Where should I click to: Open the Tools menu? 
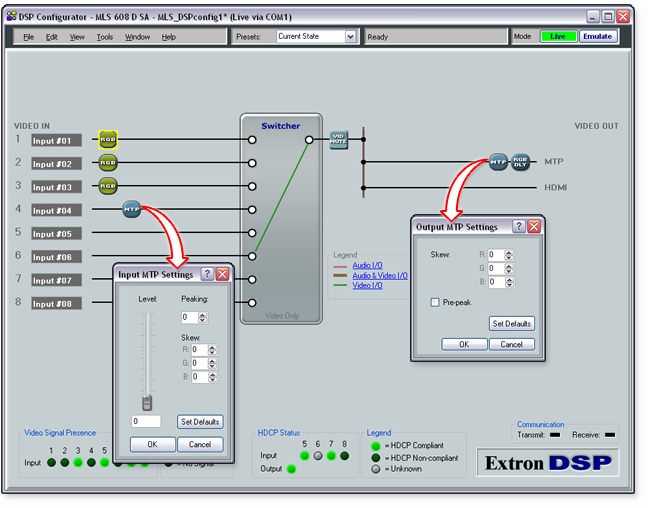click(105, 37)
